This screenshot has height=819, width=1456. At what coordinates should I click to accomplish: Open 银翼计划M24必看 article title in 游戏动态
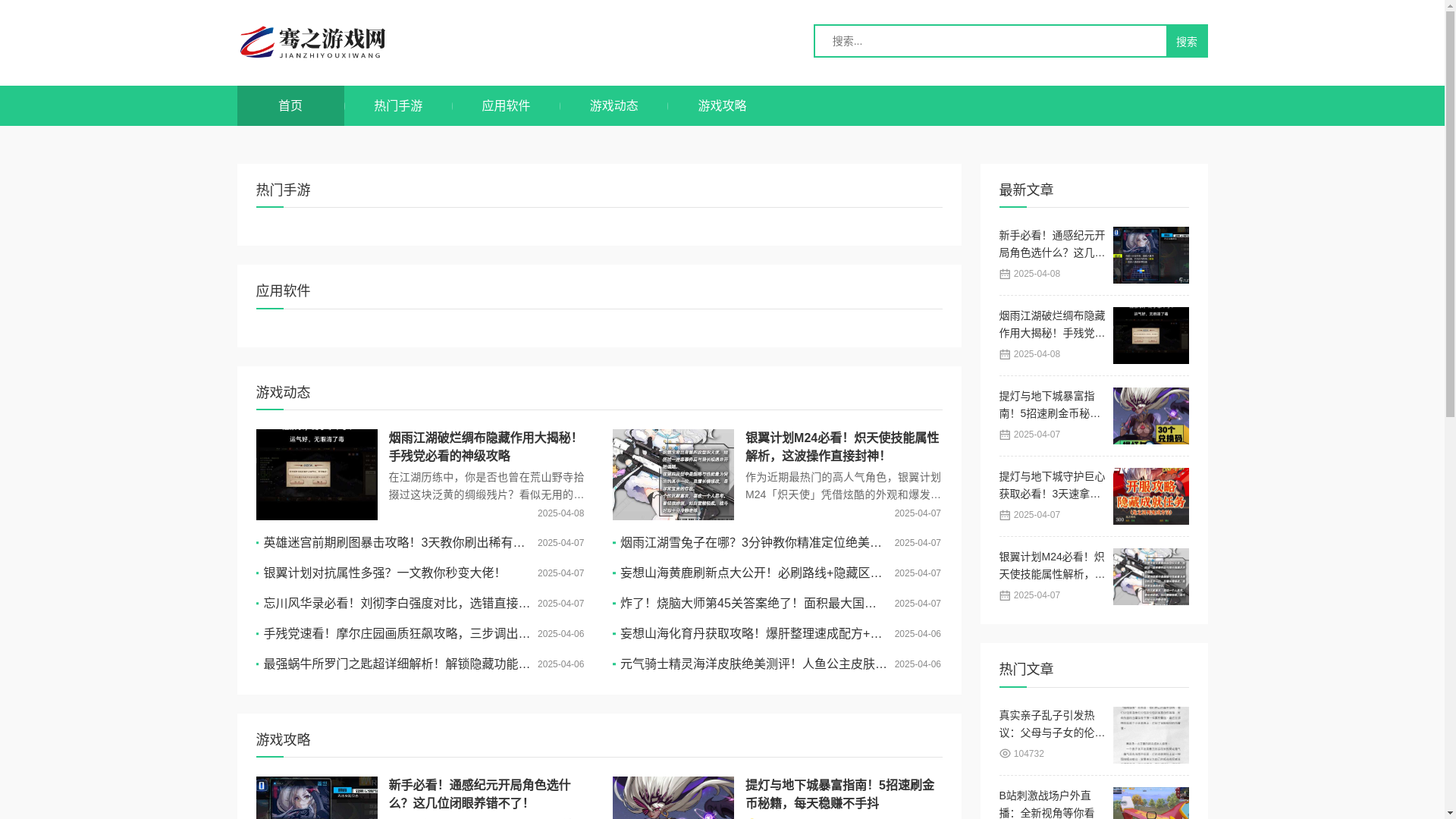coord(842,447)
